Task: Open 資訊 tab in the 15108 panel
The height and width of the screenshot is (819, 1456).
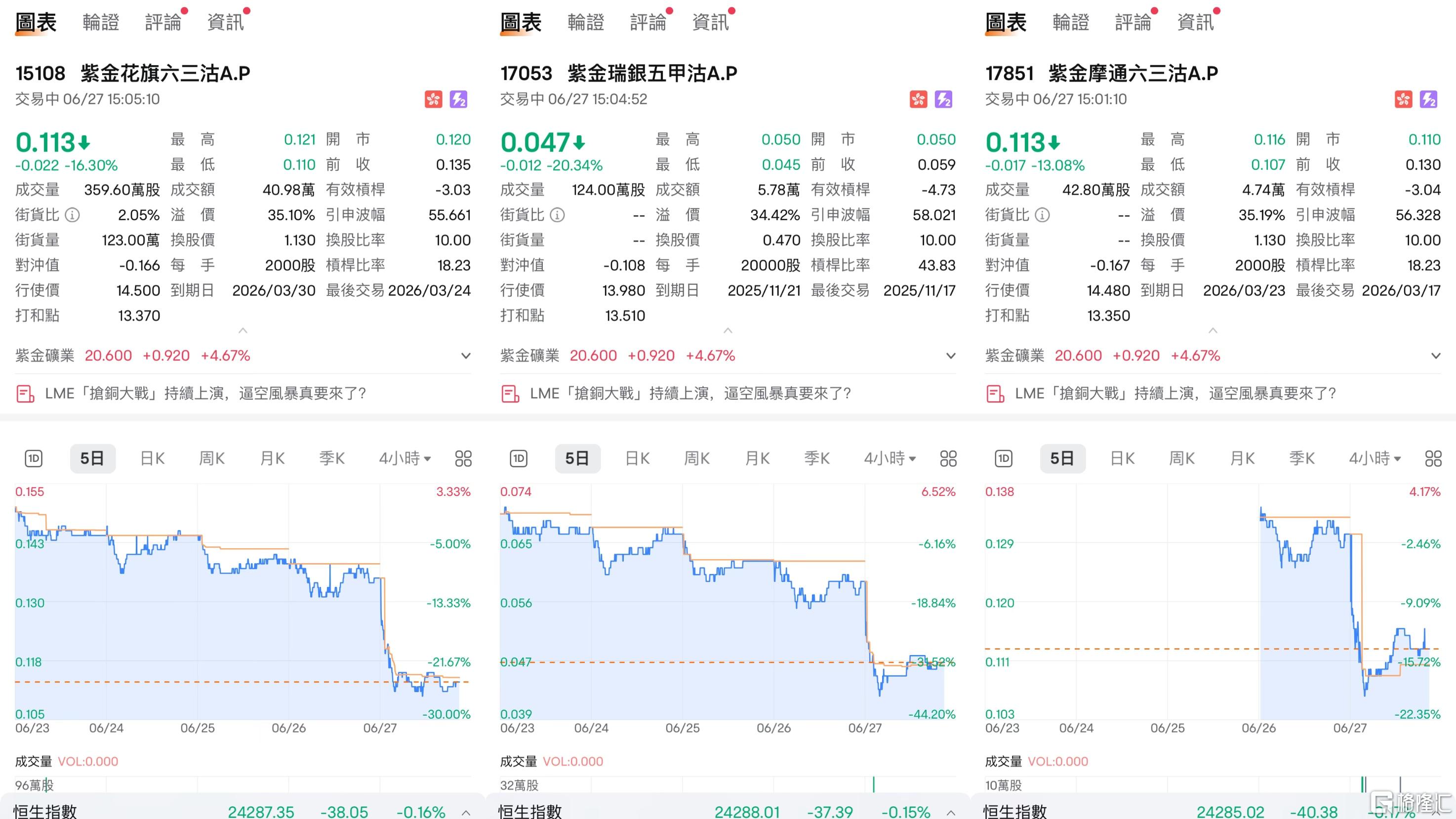Action: click(226, 23)
